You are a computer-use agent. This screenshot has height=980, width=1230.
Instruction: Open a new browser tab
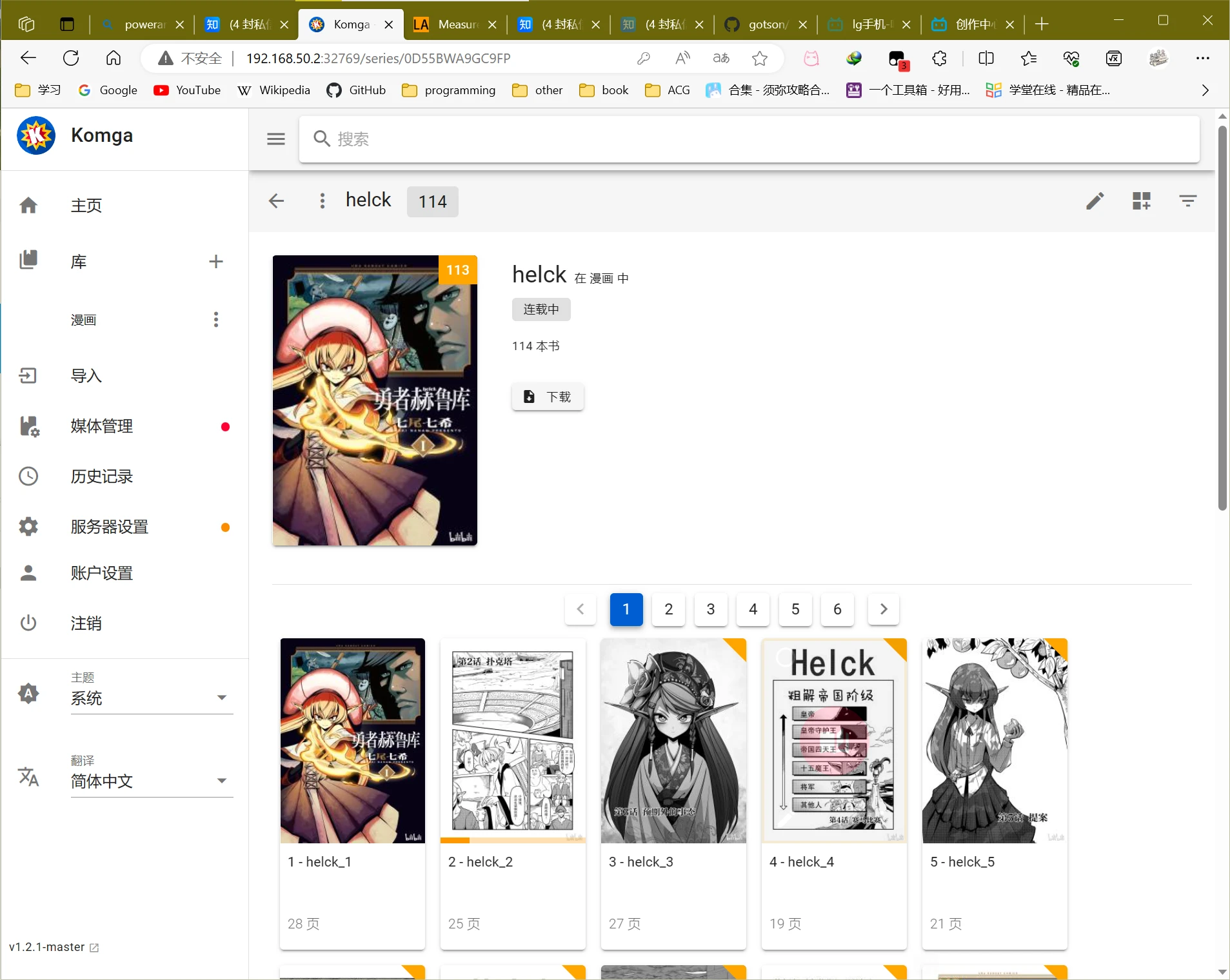click(1041, 24)
